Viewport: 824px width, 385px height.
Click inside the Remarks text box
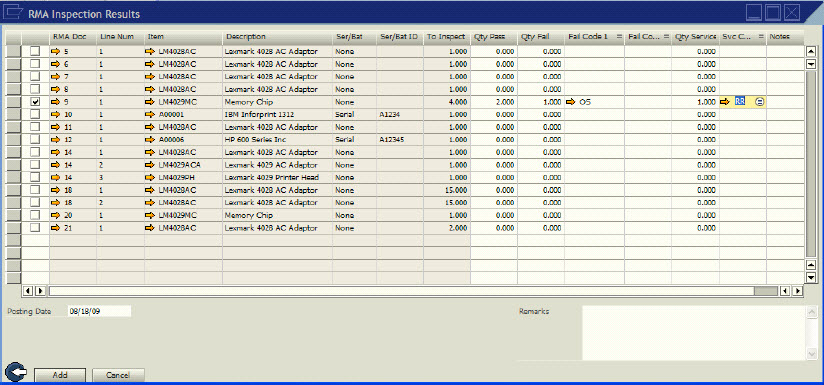point(694,333)
